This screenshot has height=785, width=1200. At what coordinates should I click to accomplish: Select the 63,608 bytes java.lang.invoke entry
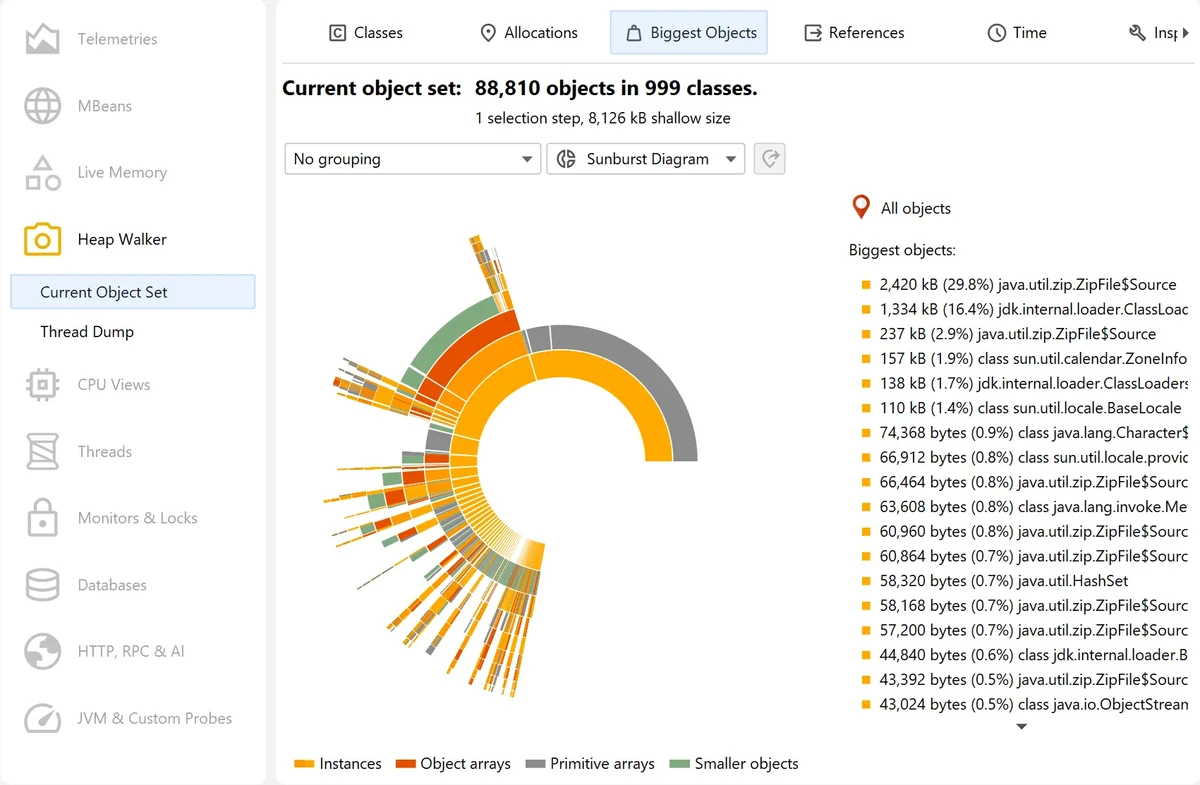point(1024,507)
